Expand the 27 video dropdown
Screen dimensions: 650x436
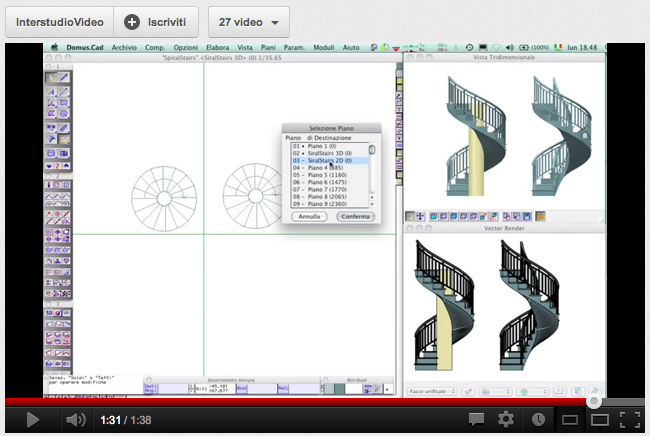tap(247, 21)
